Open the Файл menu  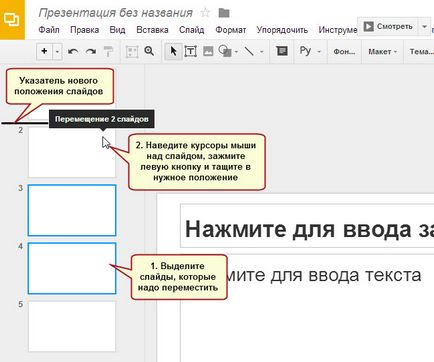coord(49,30)
